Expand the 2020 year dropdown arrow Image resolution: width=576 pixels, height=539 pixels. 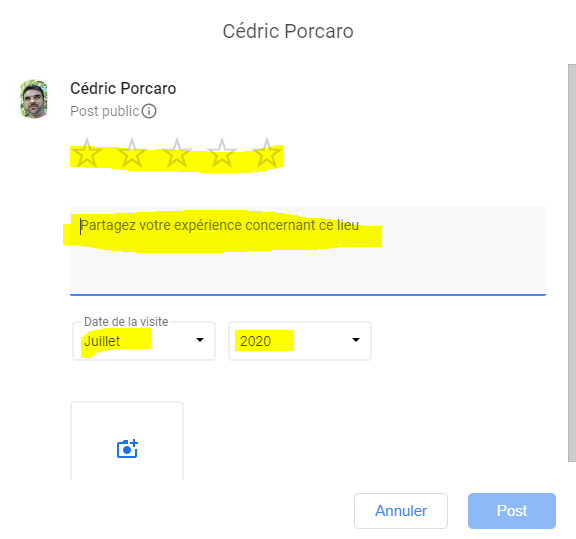(356, 340)
